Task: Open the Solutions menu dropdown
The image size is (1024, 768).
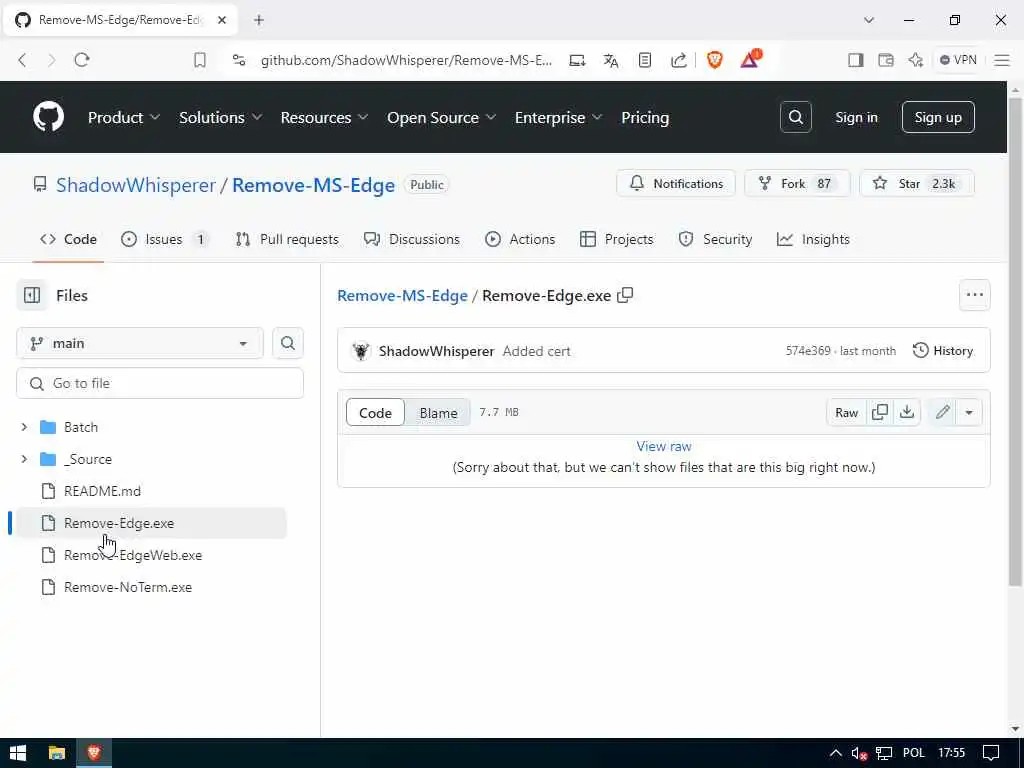Action: [221, 118]
